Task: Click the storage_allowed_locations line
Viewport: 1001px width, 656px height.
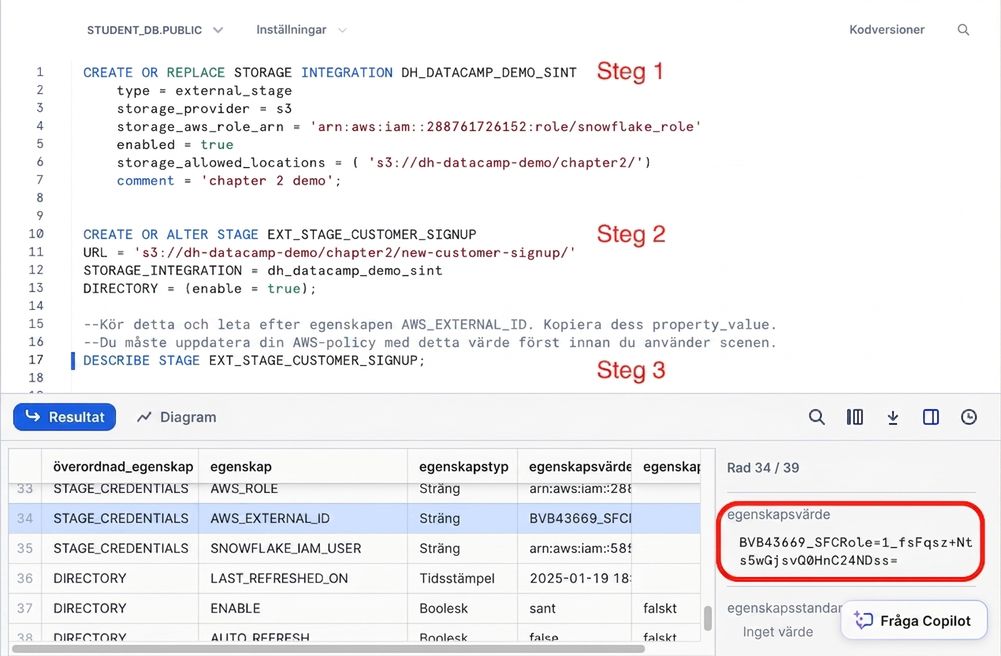Action: [384, 162]
